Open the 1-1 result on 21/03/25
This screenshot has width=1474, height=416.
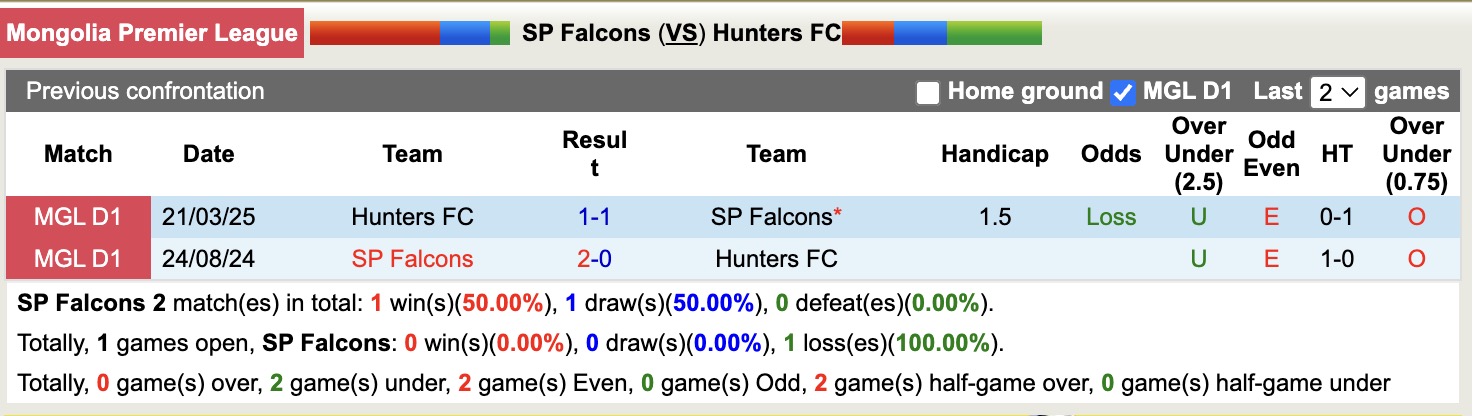(x=594, y=217)
